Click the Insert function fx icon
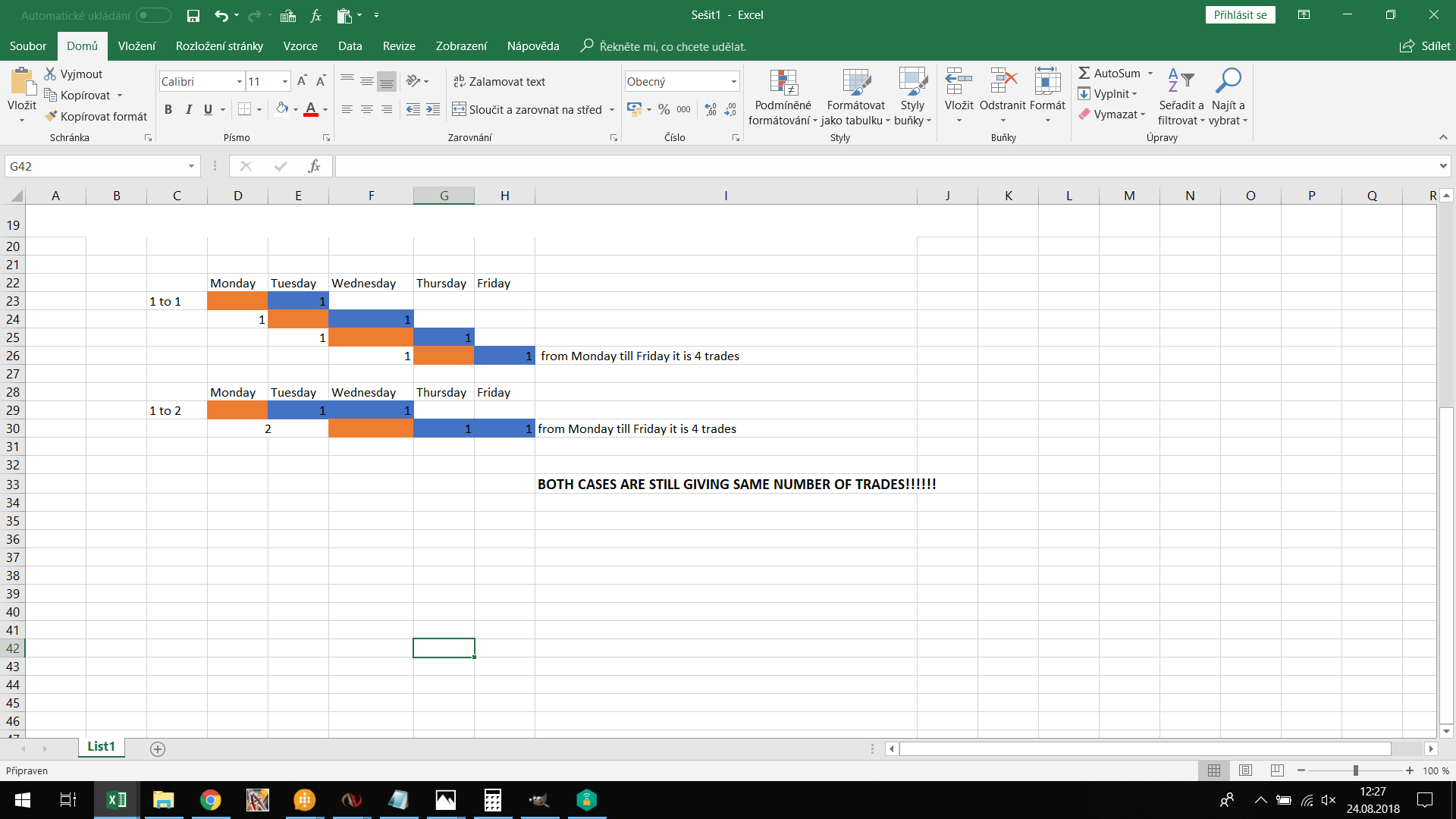The height and width of the screenshot is (819, 1456). [314, 166]
